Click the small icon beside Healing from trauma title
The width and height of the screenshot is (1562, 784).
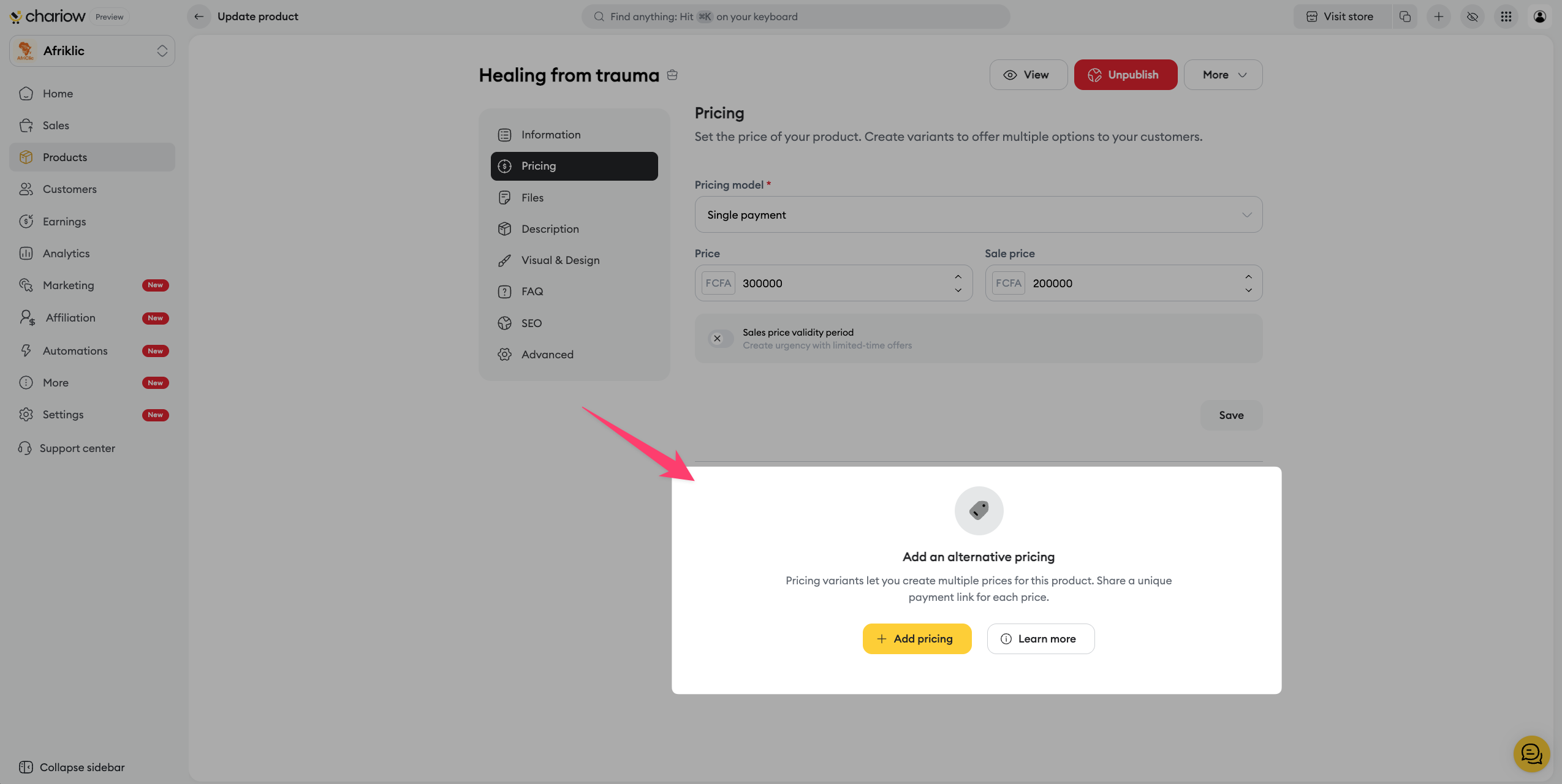point(672,75)
